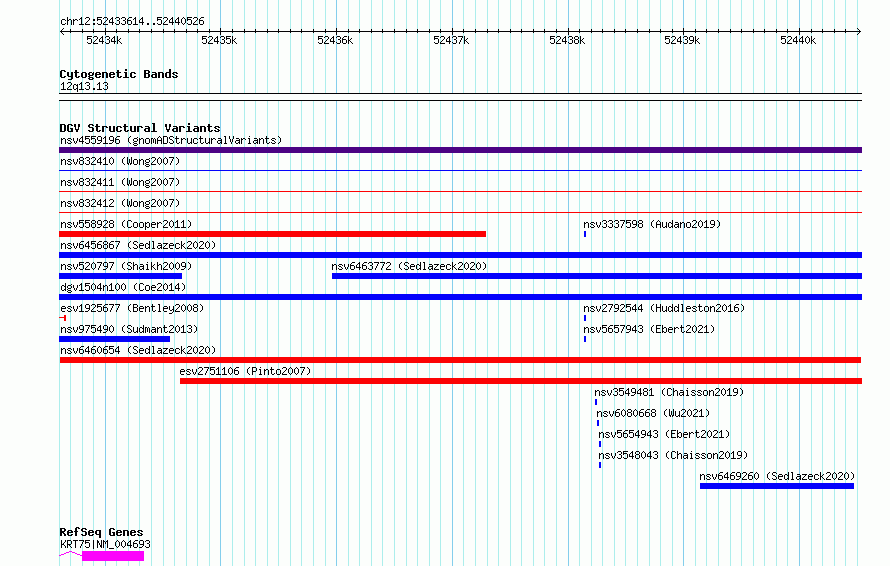Click the nsv2792544 (Huddleston2016) label
The image size is (890, 566).
(664, 308)
